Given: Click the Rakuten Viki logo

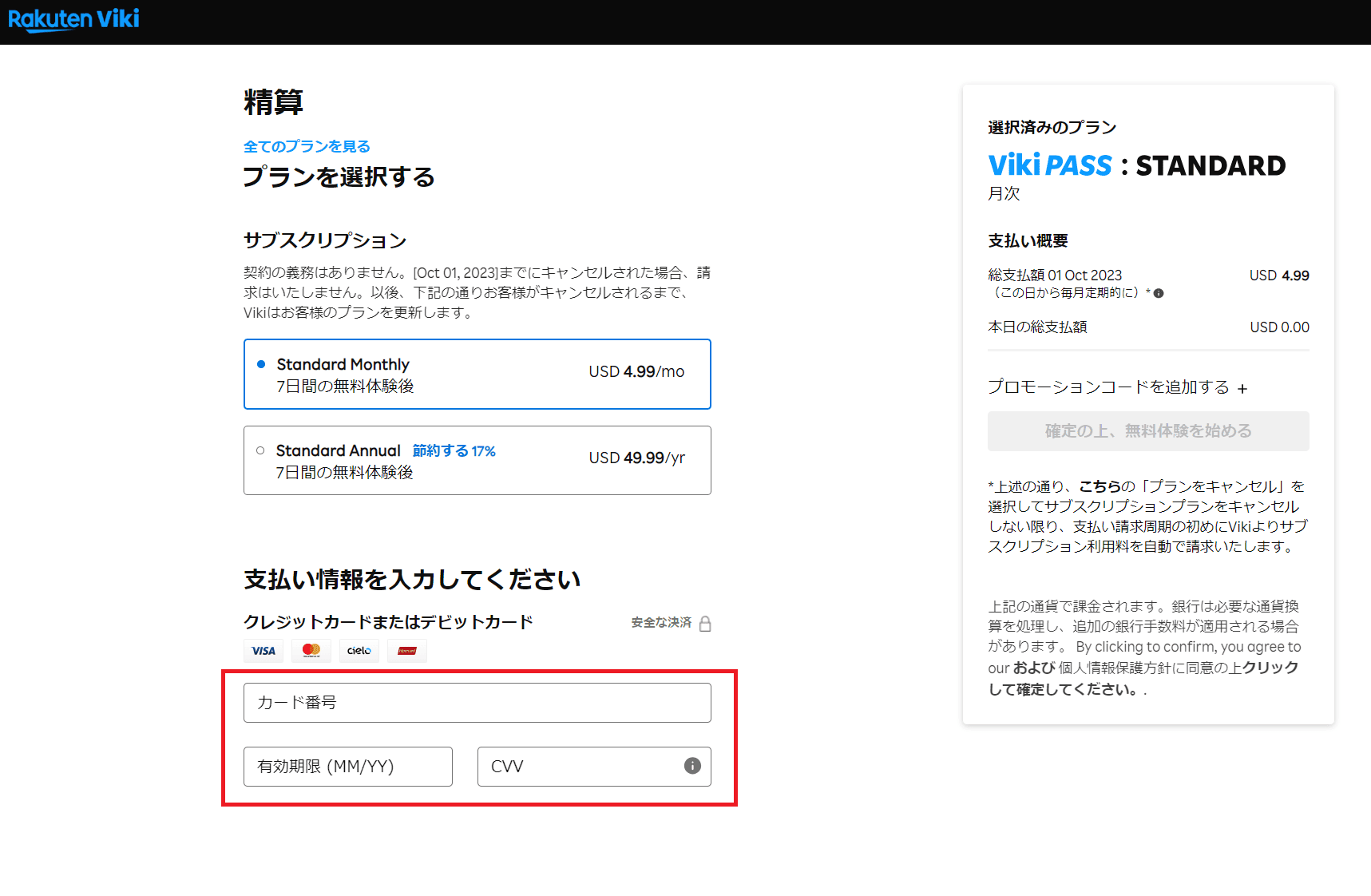Looking at the screenshot, I should (x=73, y=19).
